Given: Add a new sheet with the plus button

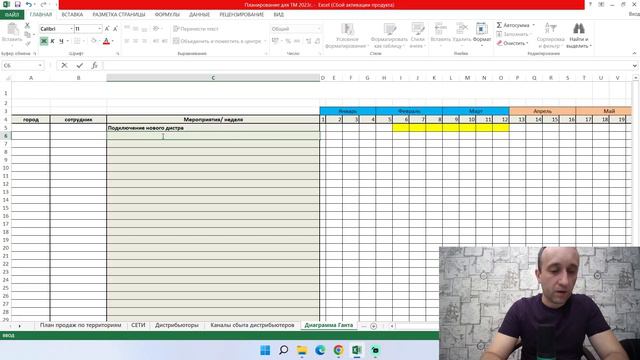Looking at the screenshot, I should click(x=373, y=326).
